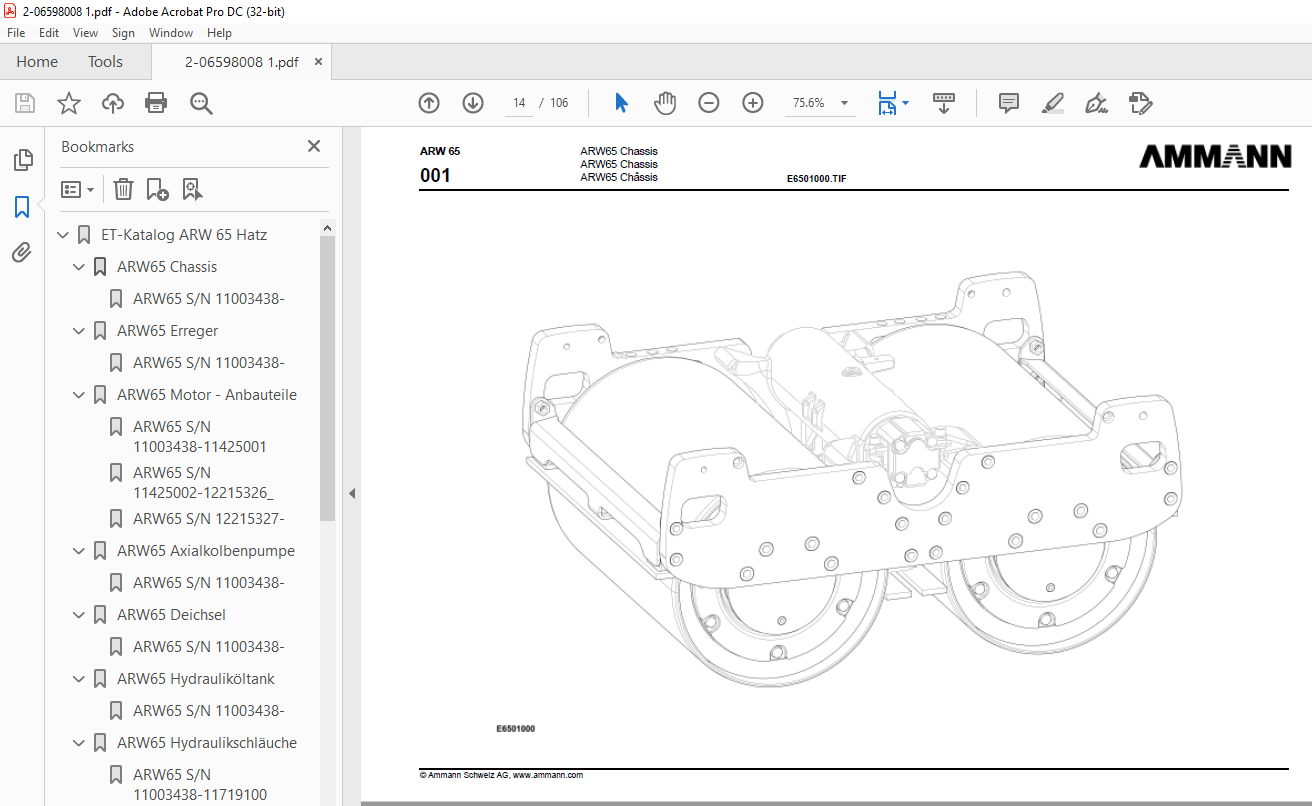Open bookmark ARW65 S/N 11425002-12215326_
Viewport: 1312px width, 806px height.
(x=203, y=482)
